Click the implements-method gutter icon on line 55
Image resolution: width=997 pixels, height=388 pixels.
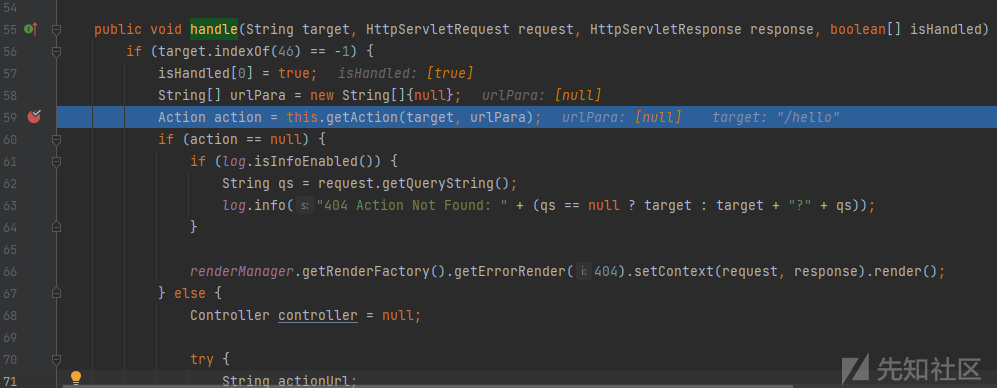pyautogui.click(x=31, y=29)
